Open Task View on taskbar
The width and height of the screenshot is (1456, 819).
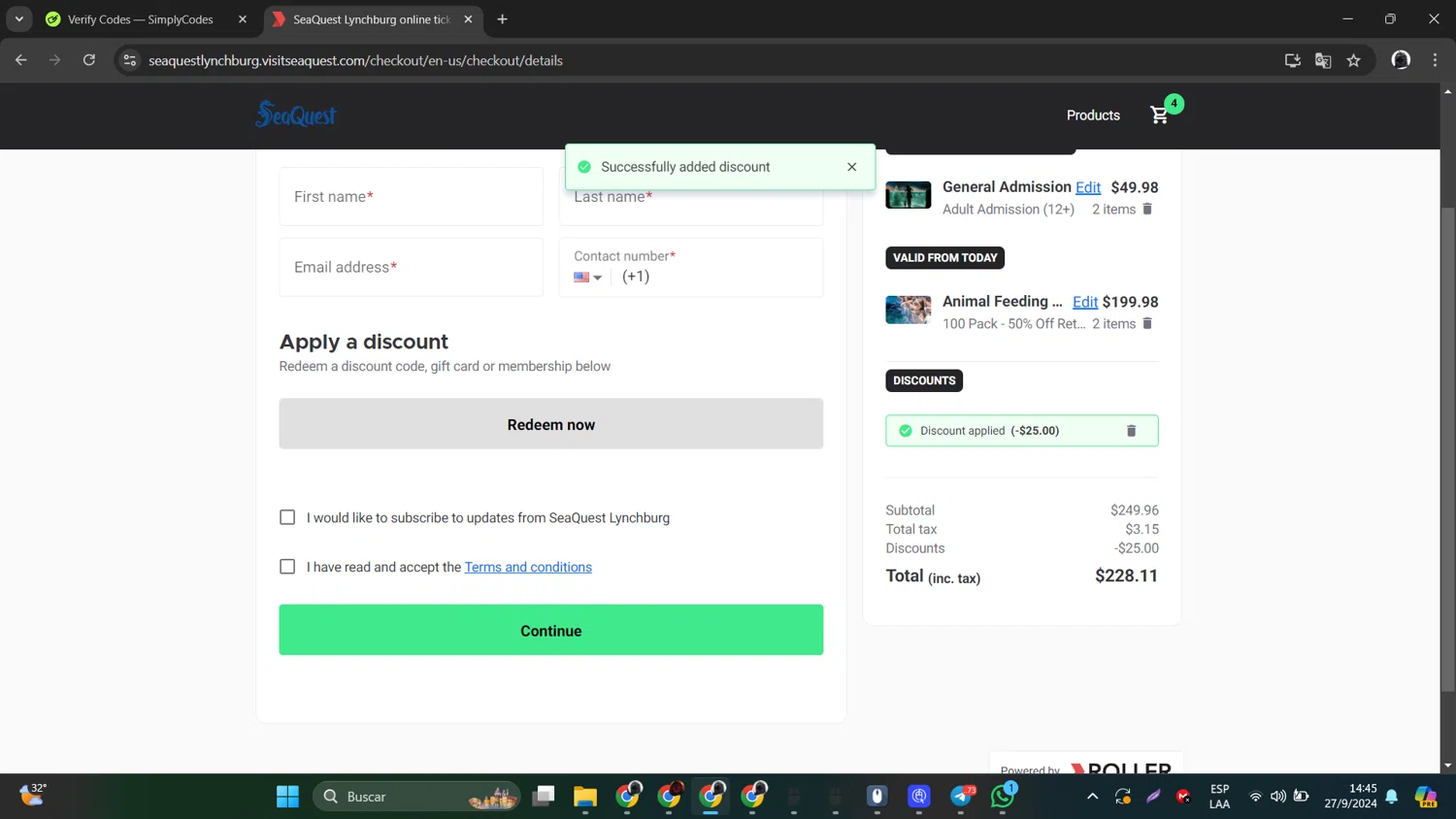[544, 797]
